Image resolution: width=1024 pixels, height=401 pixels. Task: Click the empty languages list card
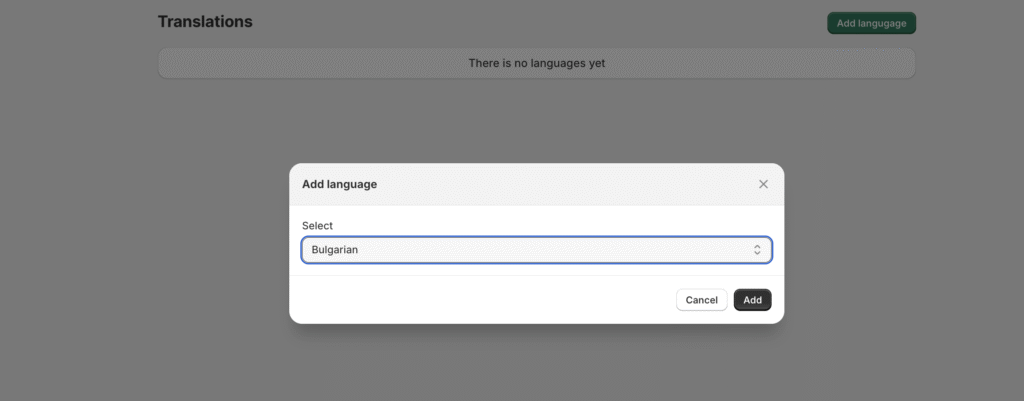[x=536, y=63]
